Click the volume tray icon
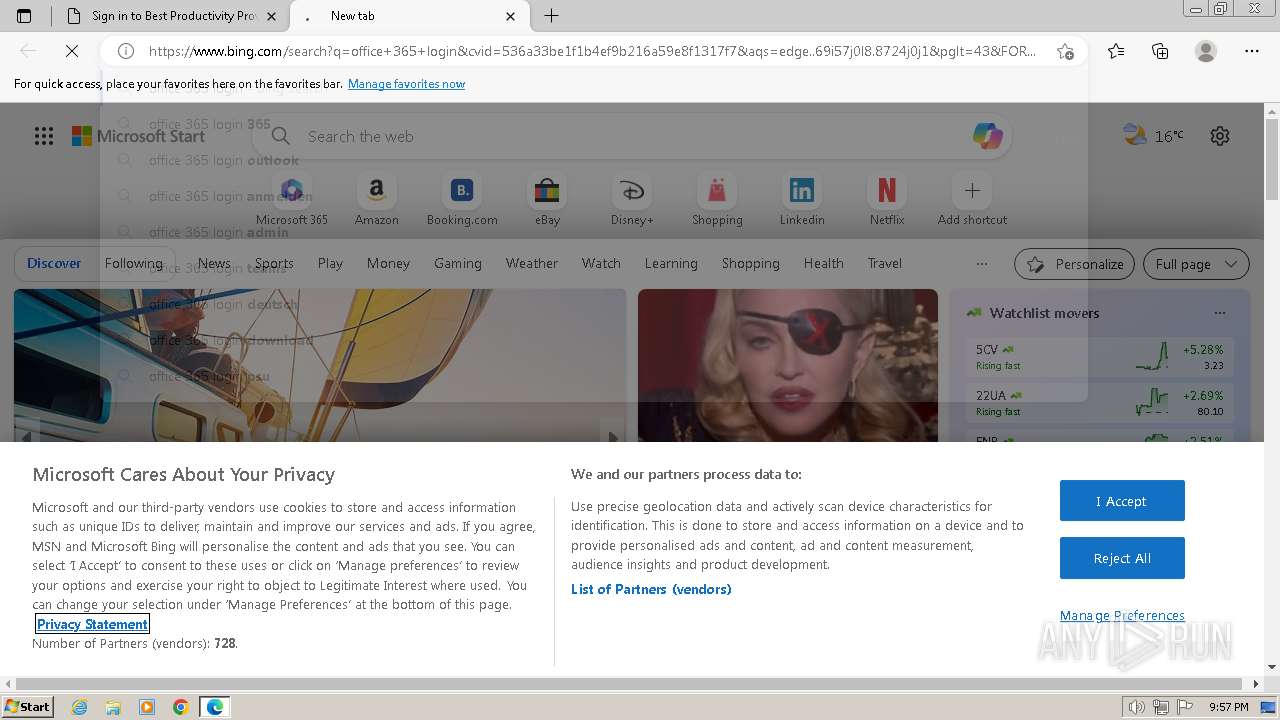The width and height of the screenshot is (1280, 720). (1138, 707)
